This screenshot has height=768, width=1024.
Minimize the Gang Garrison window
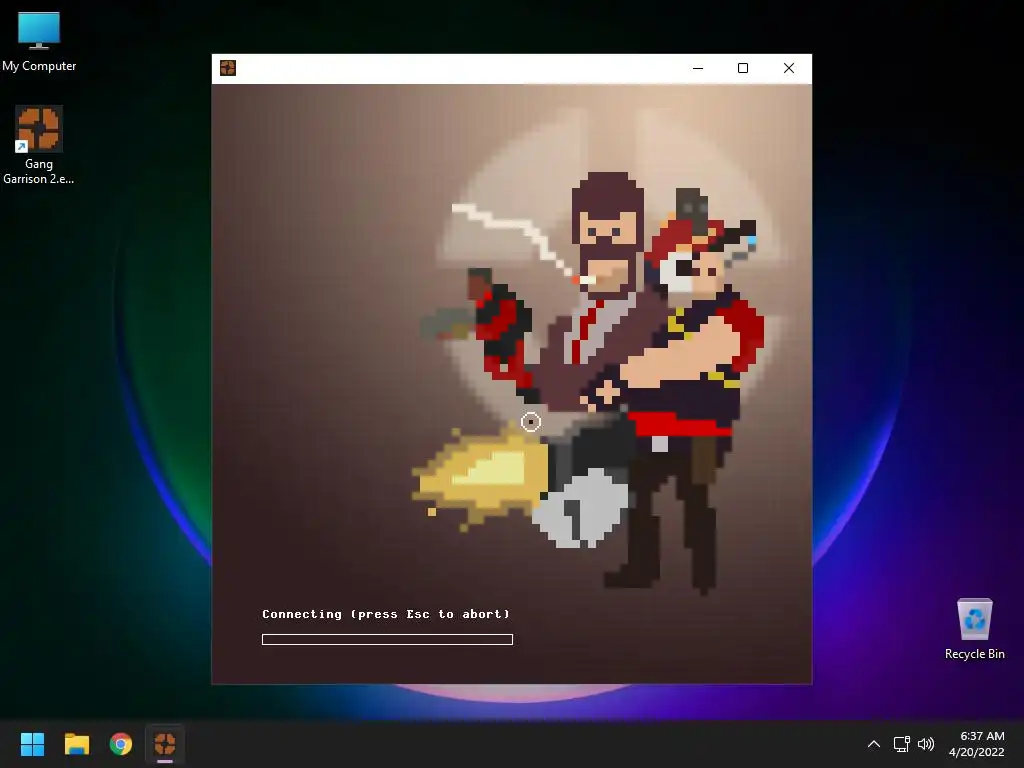(698, 68)
